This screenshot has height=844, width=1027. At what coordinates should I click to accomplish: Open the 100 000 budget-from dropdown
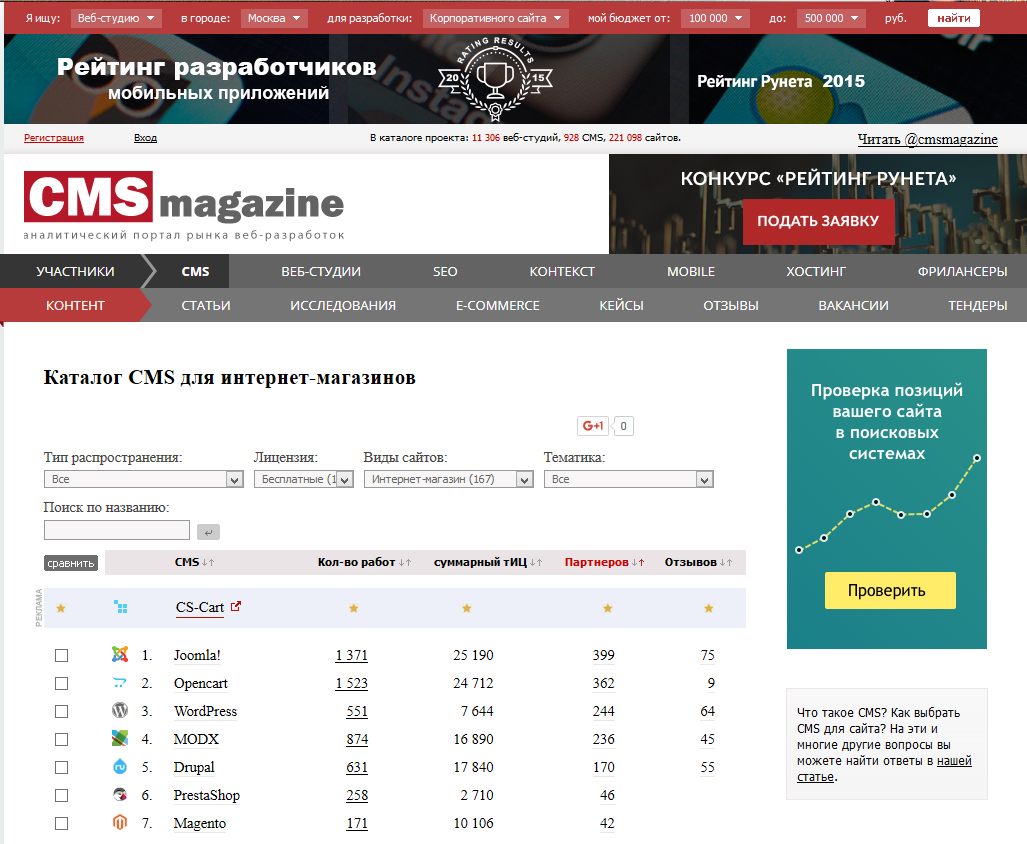tap(715, 18)
